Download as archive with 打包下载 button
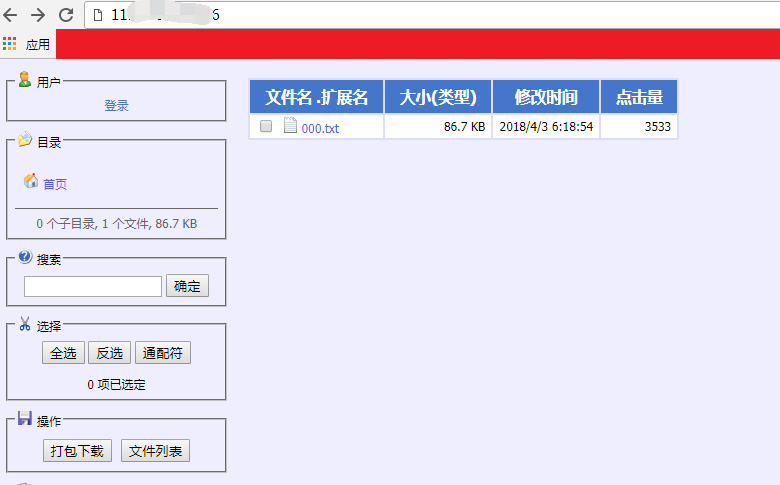The width and height of the screenshot is (780, 485). 77,451
